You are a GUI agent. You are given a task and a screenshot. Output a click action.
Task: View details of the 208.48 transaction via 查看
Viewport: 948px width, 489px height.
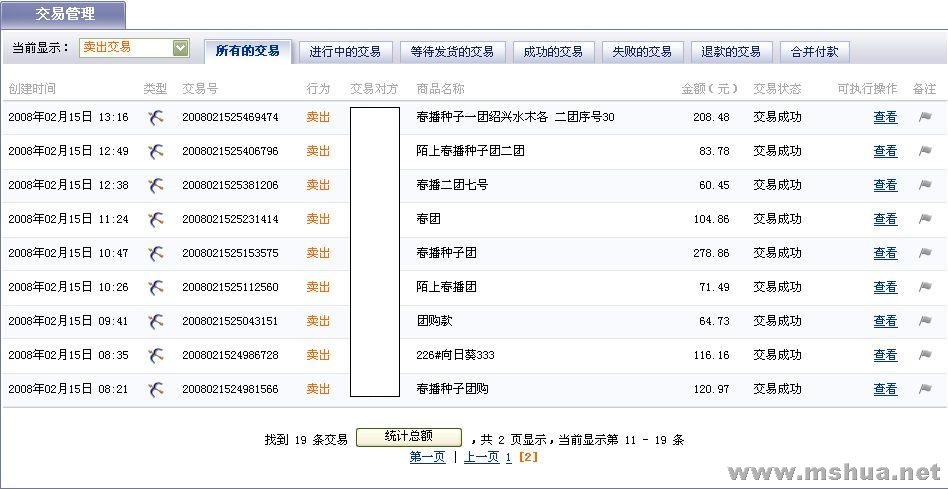coord(885,117)
